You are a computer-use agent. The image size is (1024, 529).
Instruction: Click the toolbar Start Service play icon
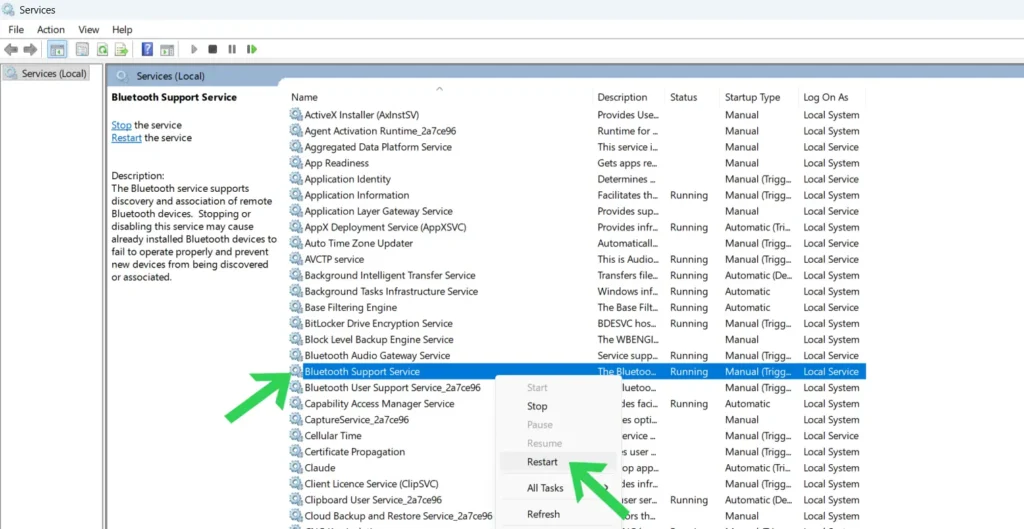click(194, 49)
